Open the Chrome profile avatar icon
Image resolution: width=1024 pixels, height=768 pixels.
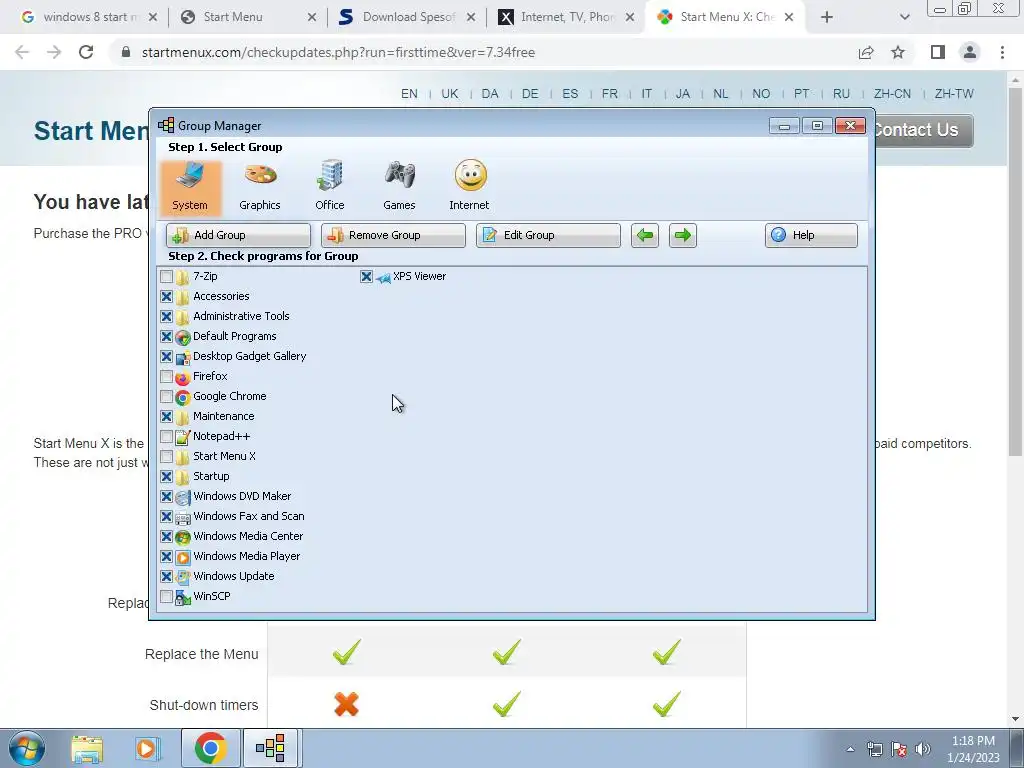click(x=970, y=52)
